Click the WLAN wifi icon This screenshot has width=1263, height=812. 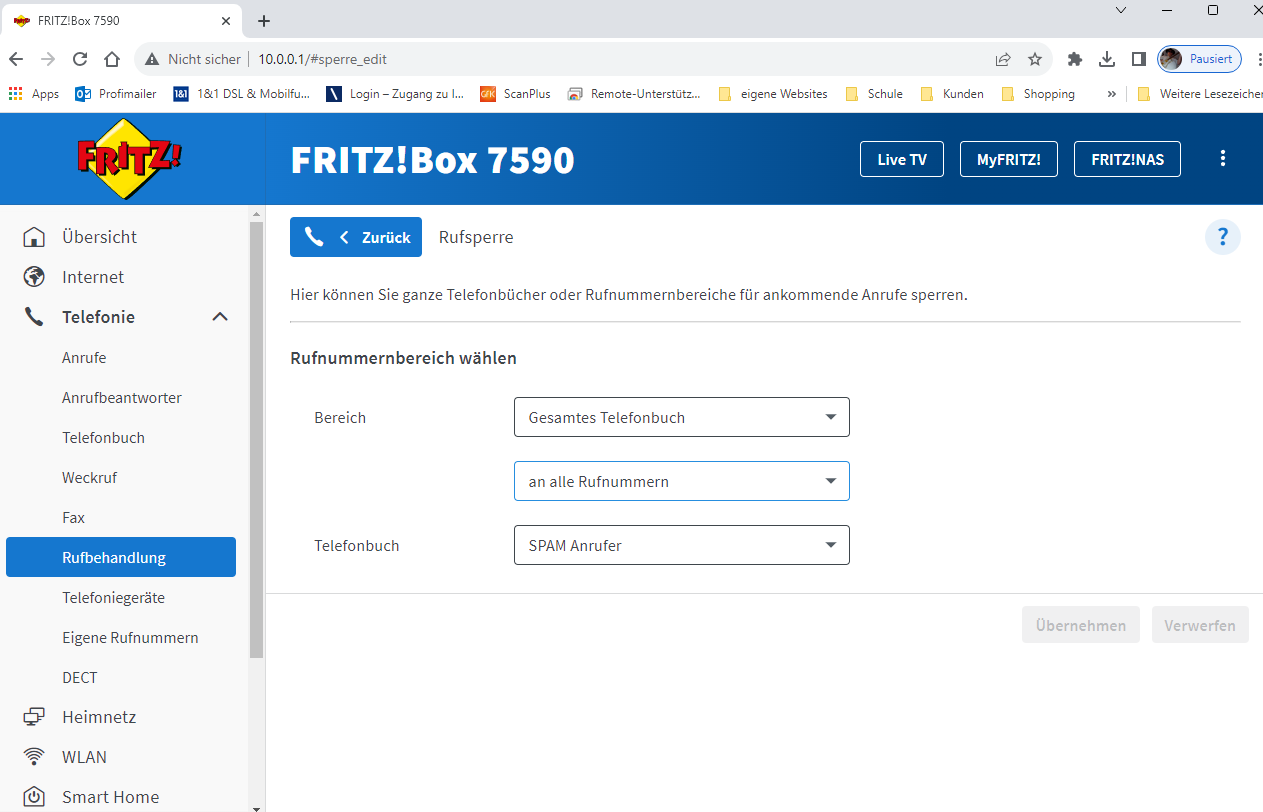tap(34, 757)
